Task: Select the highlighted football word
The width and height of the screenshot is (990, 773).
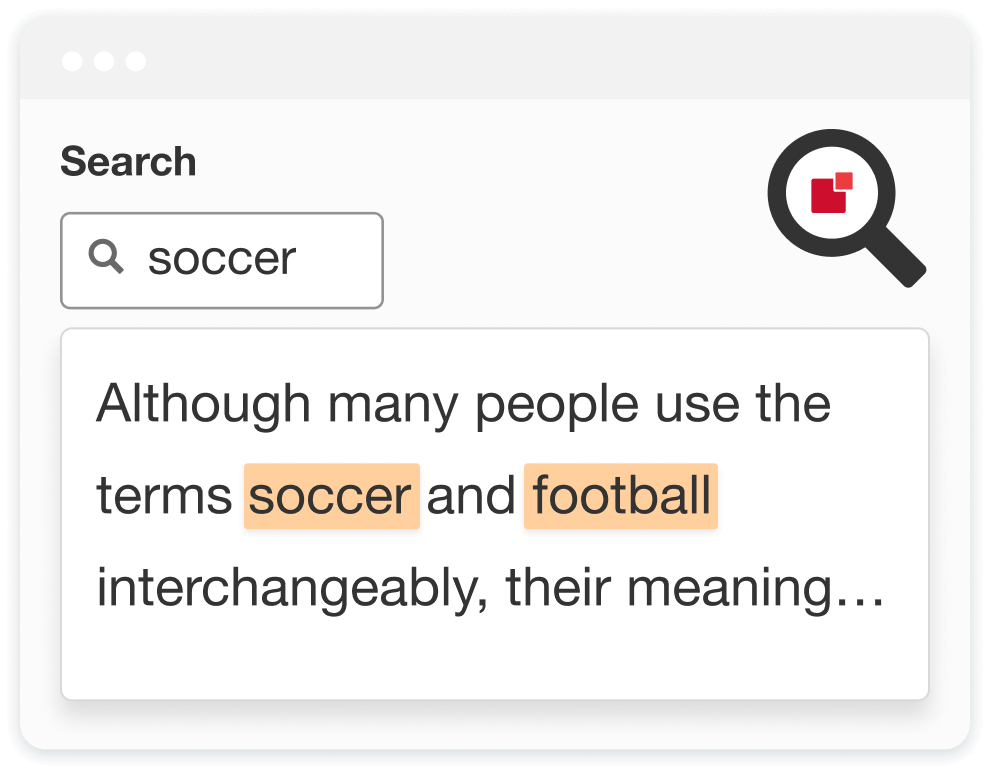Action: pyautogui.click(x=621, y=496)
